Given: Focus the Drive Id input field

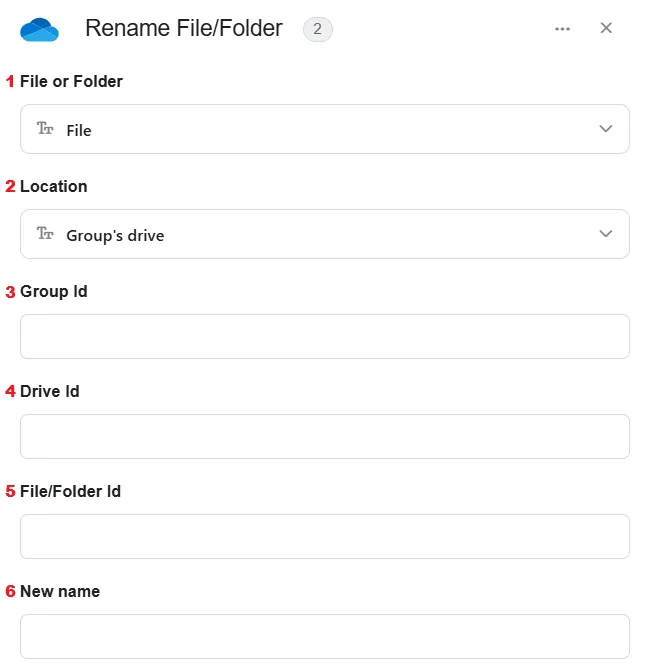Looking at the screenshot, I should pyautogui.click(x=325, y=436).
